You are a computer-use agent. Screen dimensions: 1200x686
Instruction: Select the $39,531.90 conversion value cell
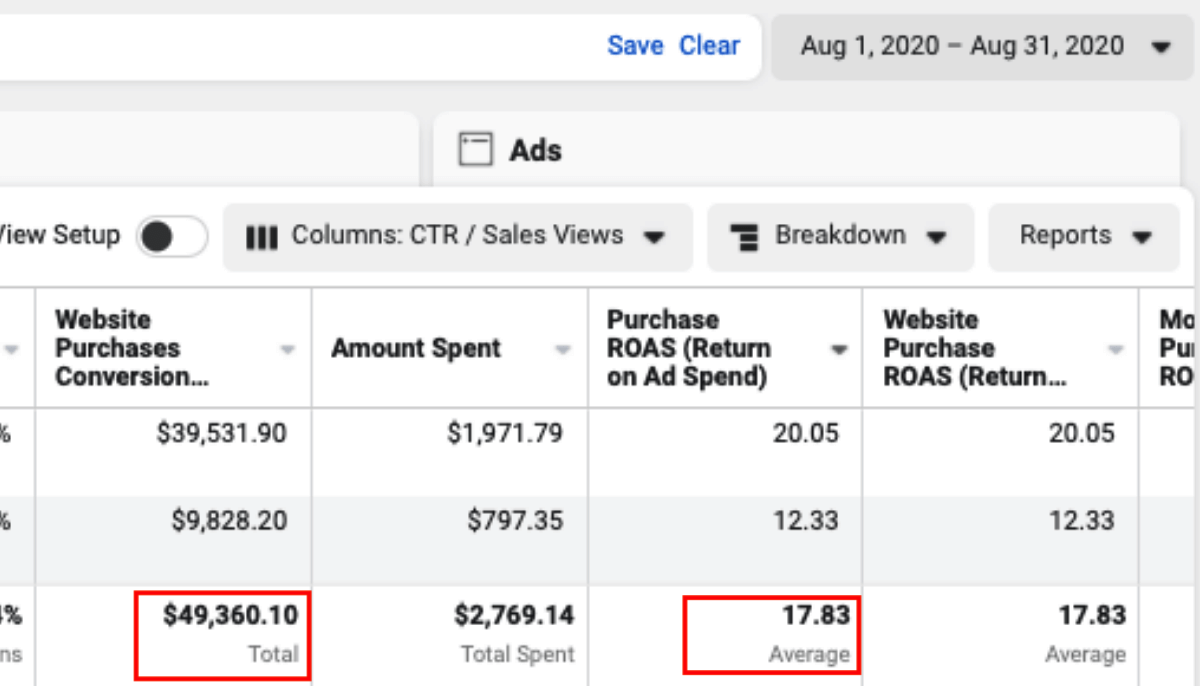[x=221, y=433]
